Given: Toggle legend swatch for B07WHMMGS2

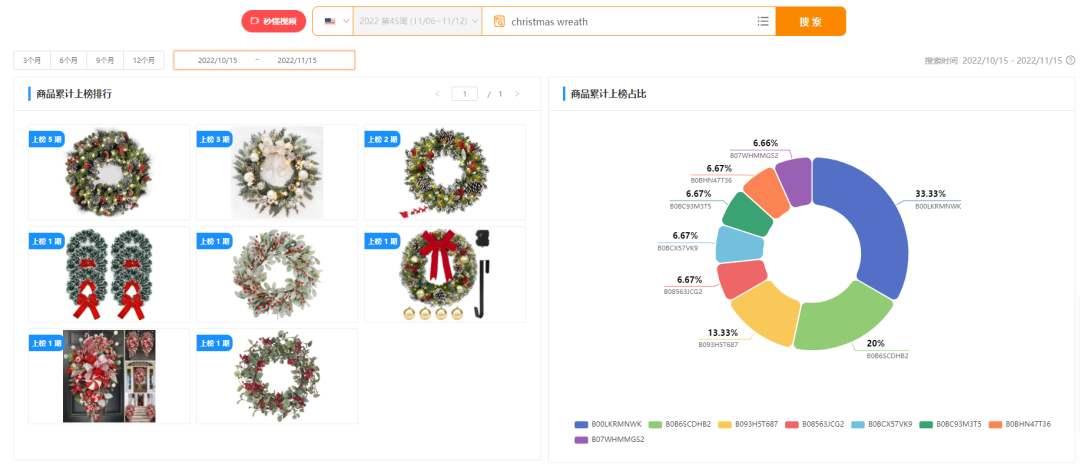Looking at the screenshot, I should 581,439.
